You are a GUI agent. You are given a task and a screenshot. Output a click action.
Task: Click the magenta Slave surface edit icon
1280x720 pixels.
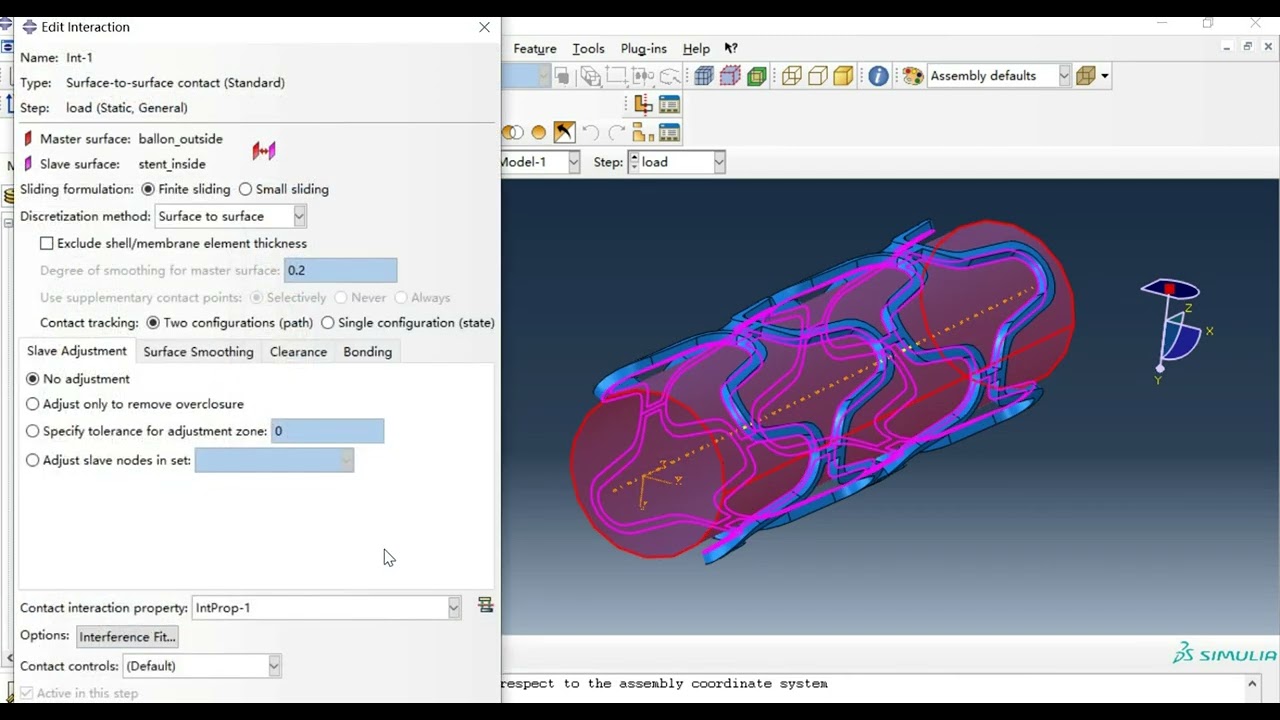coord(28,164)
